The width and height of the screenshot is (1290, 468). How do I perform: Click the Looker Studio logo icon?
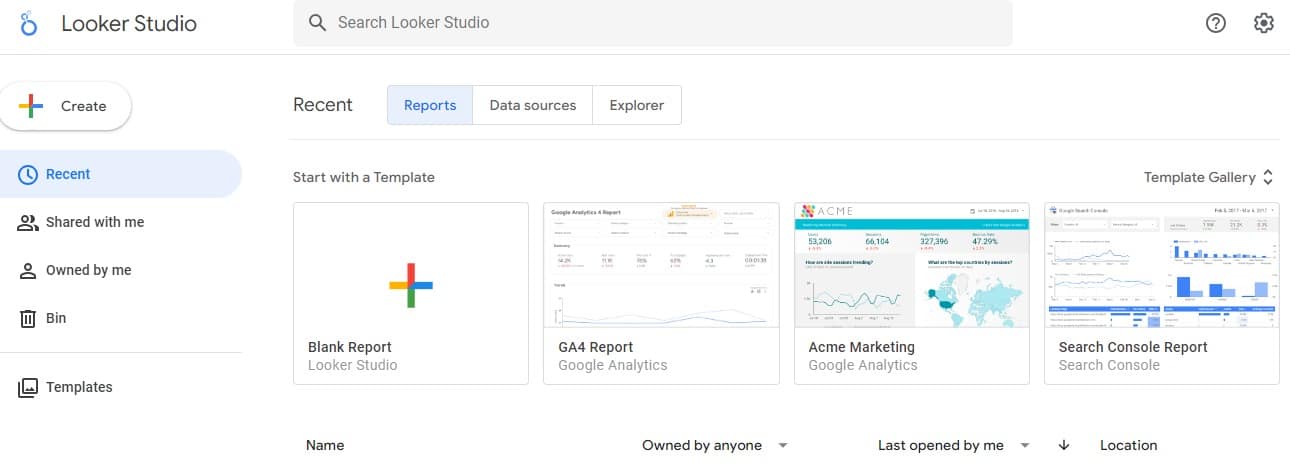29,24
